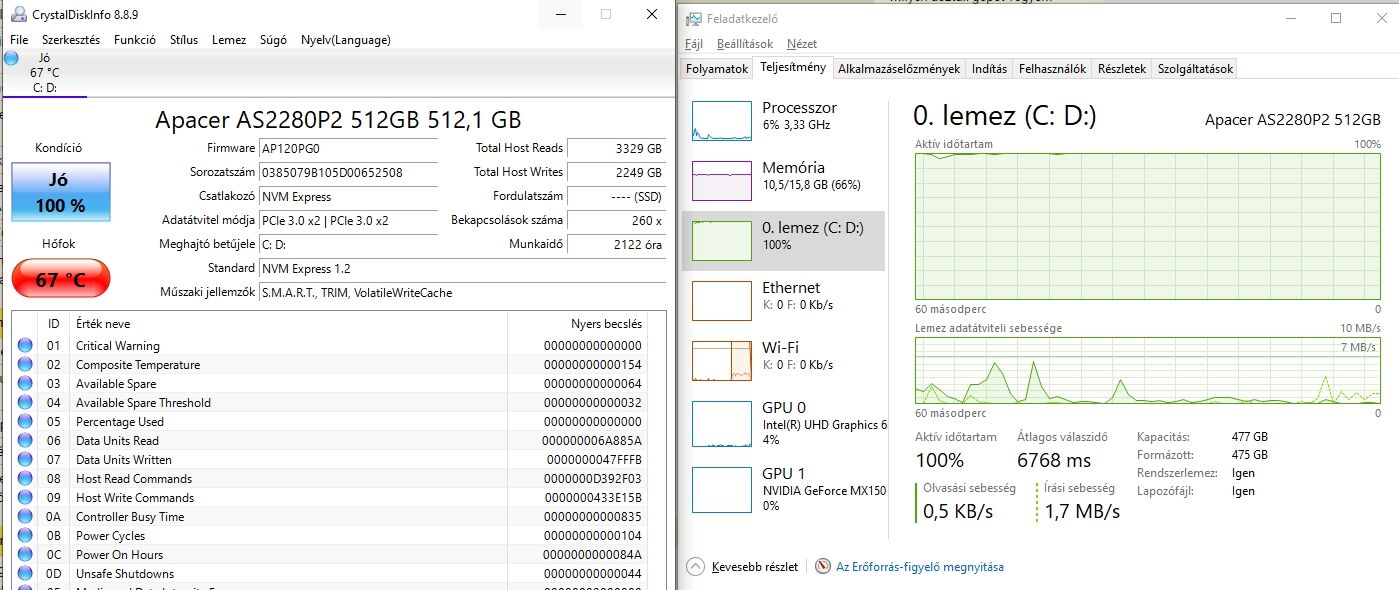Switch to the Teljesítmény tab
Viewport: 1399px width, 590px height.
pos(793,68)
